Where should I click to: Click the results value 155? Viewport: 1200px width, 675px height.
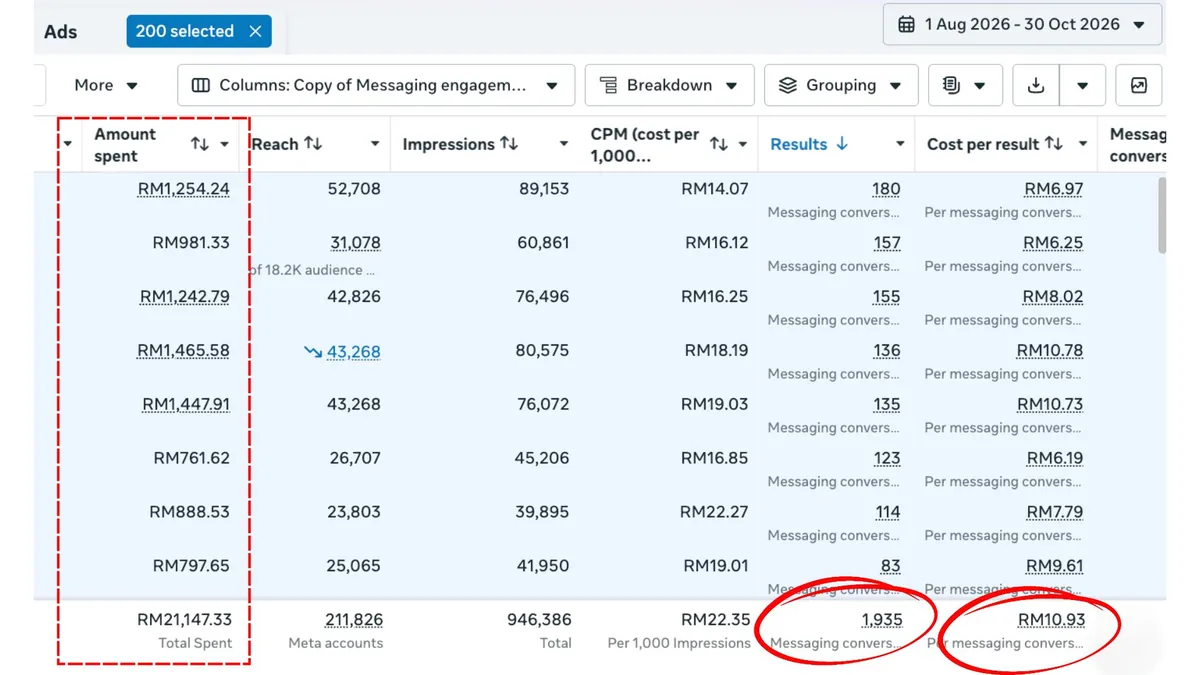[x=886, y=297]
